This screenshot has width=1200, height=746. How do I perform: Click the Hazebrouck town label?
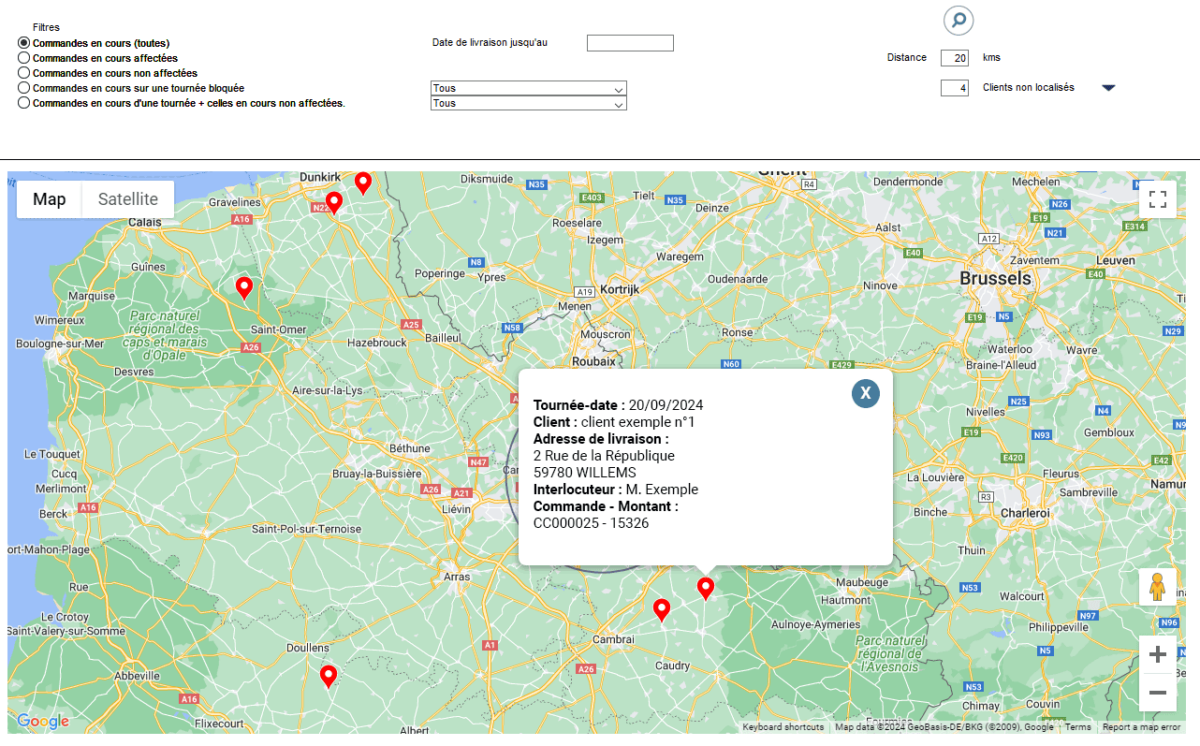377,342
